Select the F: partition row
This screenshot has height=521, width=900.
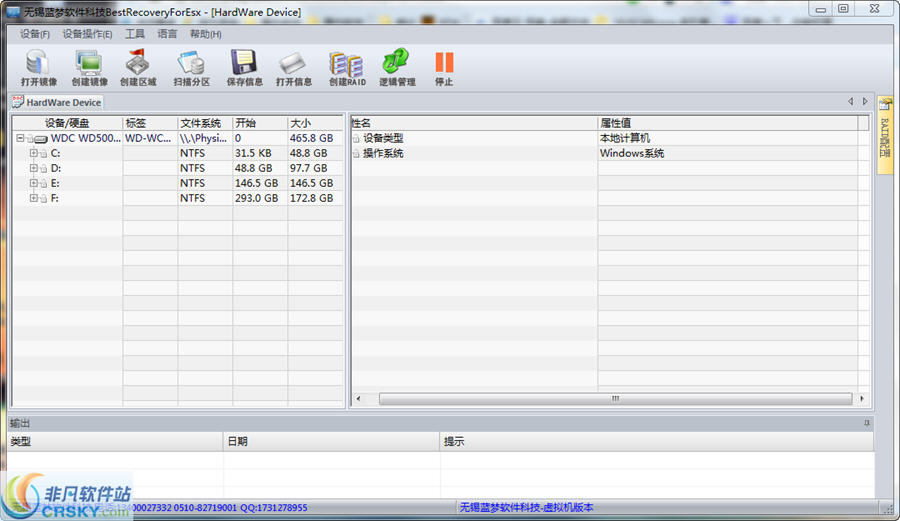pos(178,198)
